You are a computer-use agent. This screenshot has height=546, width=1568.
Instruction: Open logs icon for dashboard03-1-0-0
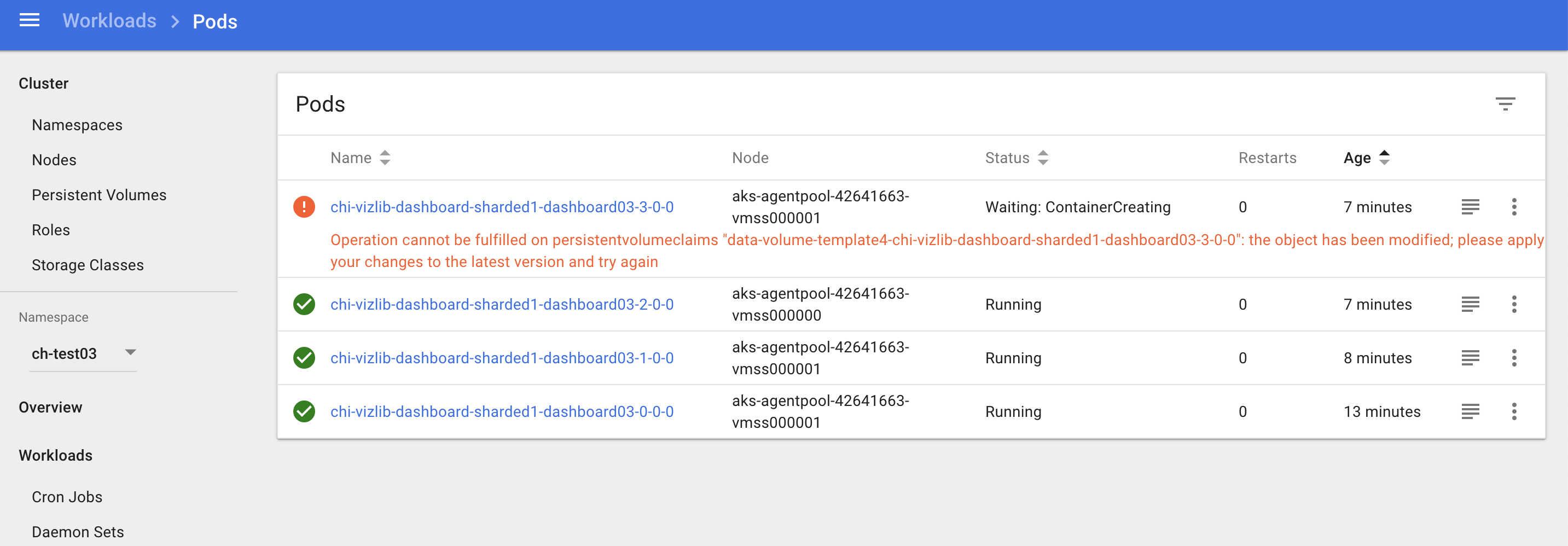tap(1470, 358)
